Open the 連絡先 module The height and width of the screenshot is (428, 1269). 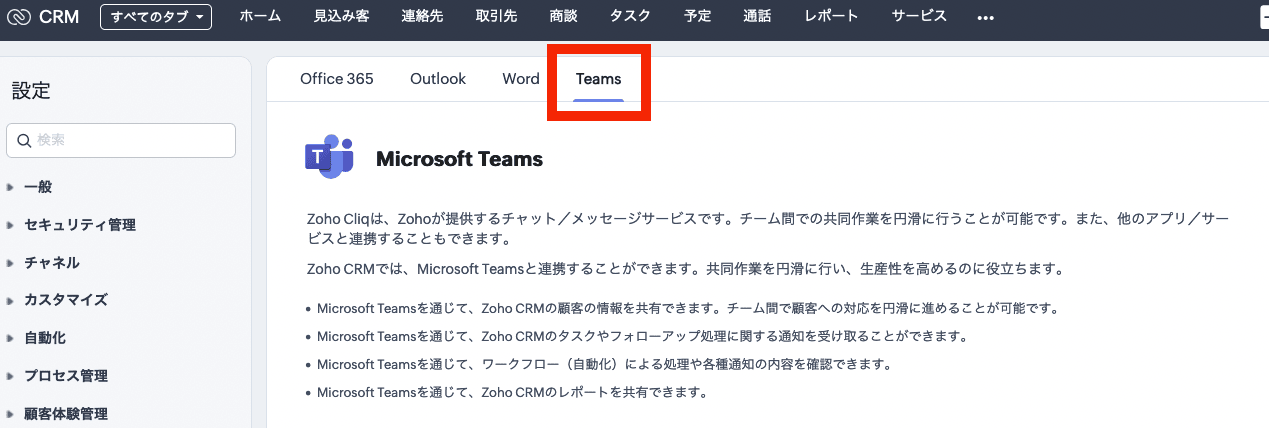click(422, 16)
